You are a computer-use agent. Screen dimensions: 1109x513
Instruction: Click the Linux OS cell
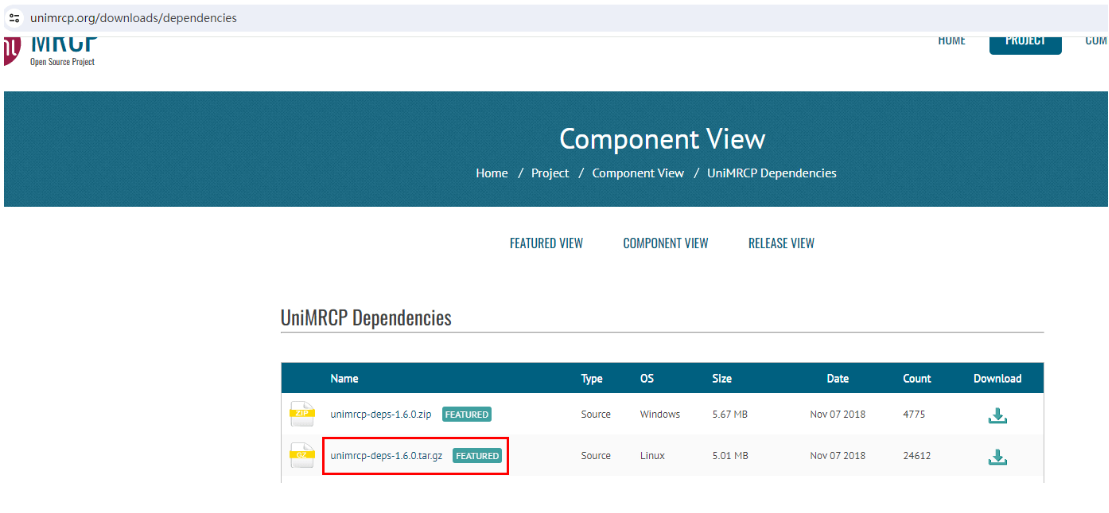click(x=652, y=456)
